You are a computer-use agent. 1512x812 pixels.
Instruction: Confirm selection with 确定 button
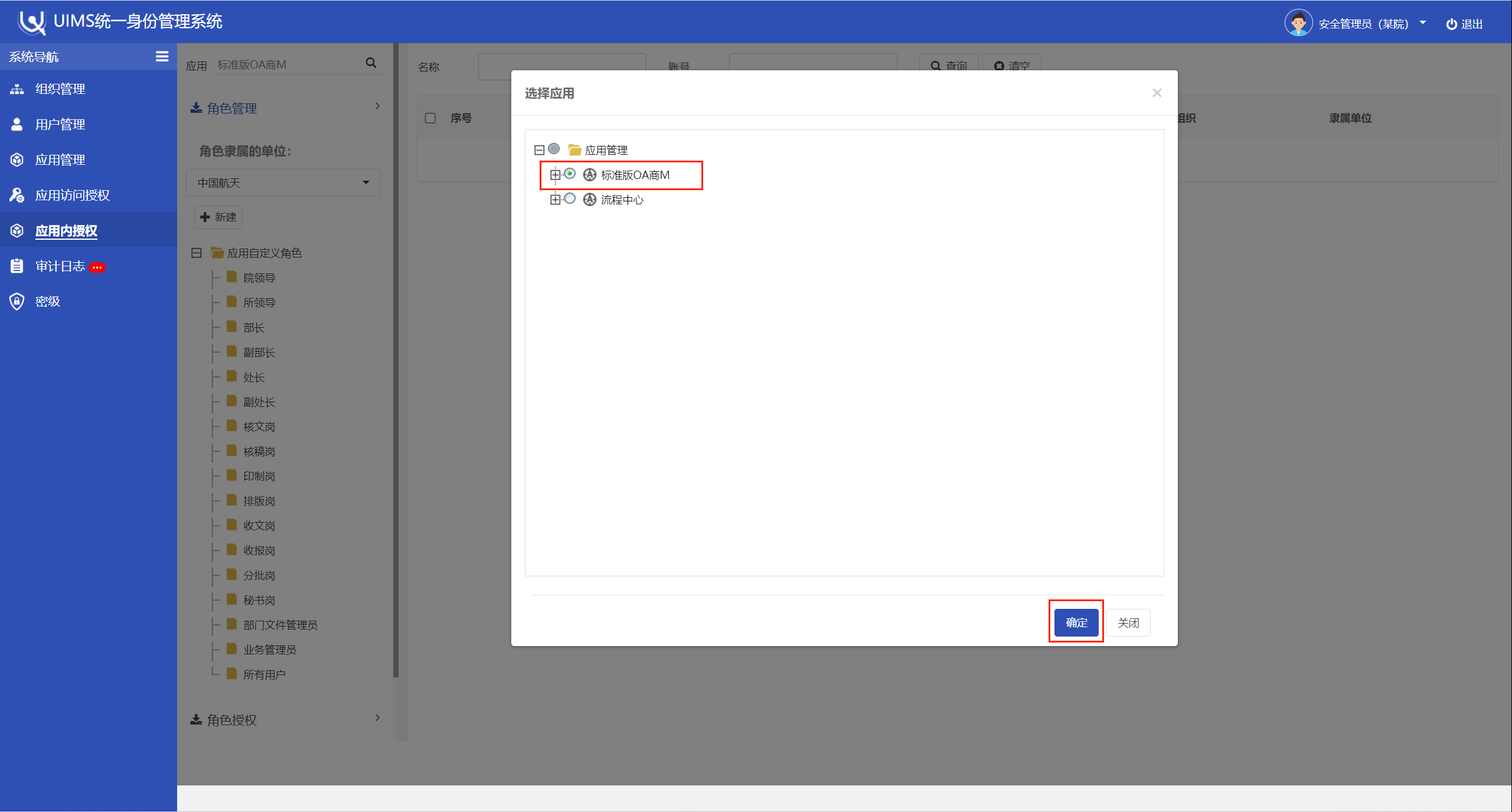coord(1076,622)
